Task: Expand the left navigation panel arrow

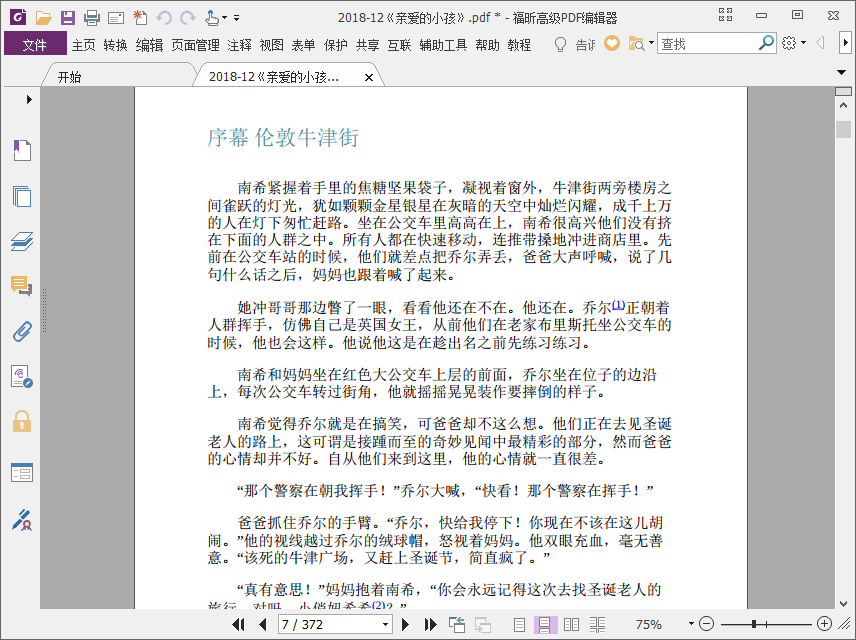Action: (29, 99)
